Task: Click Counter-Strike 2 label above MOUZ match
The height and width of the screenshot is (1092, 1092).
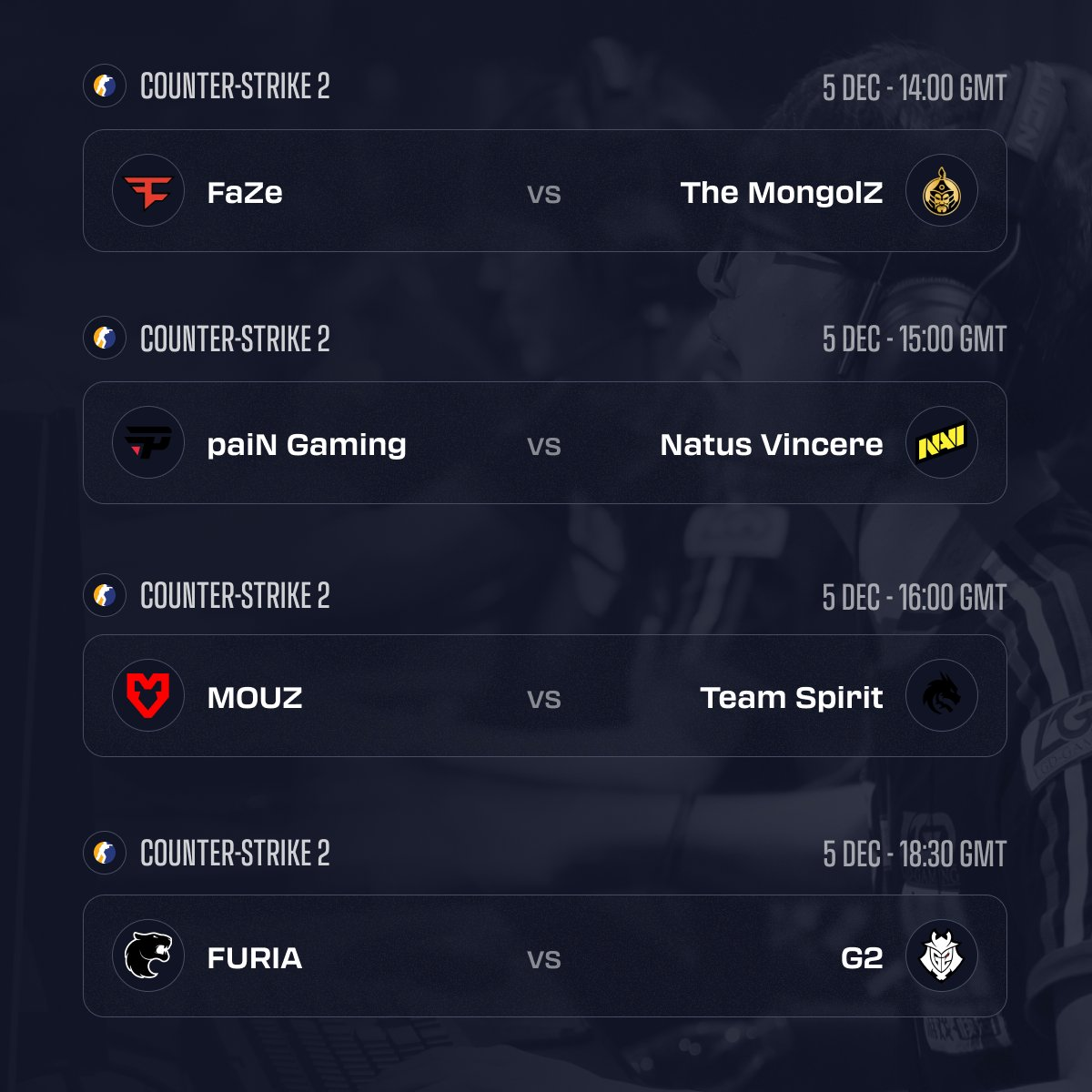Action: pyautogui.click(x=235, y=596)
